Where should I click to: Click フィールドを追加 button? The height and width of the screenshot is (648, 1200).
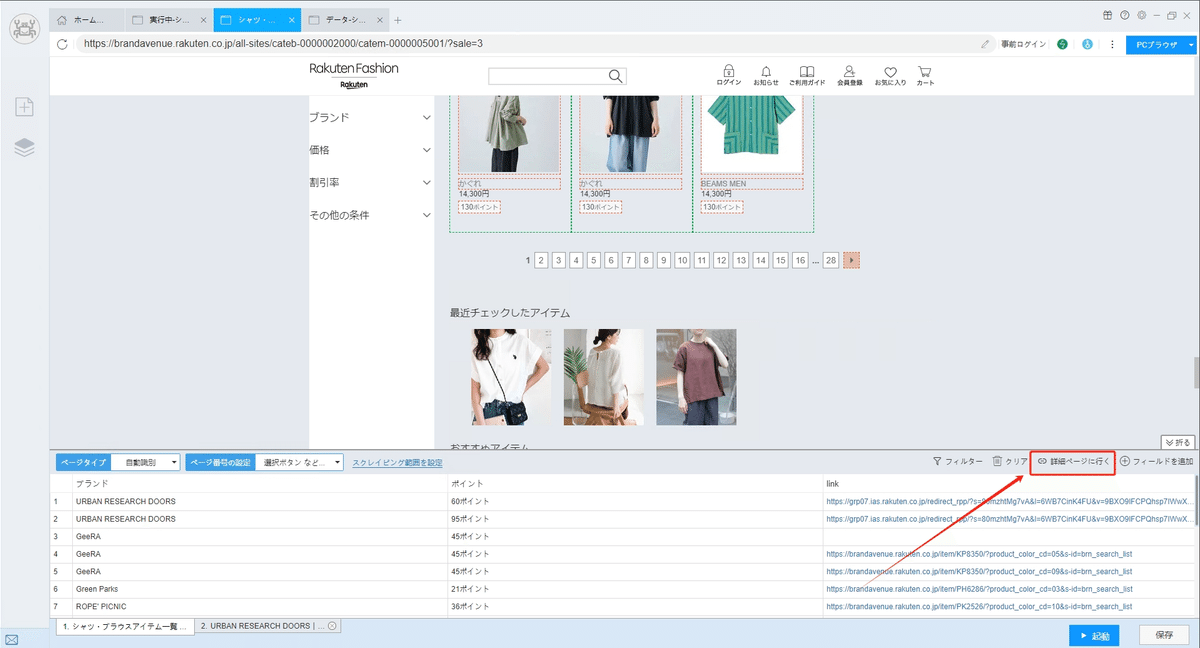point(1157,461)
